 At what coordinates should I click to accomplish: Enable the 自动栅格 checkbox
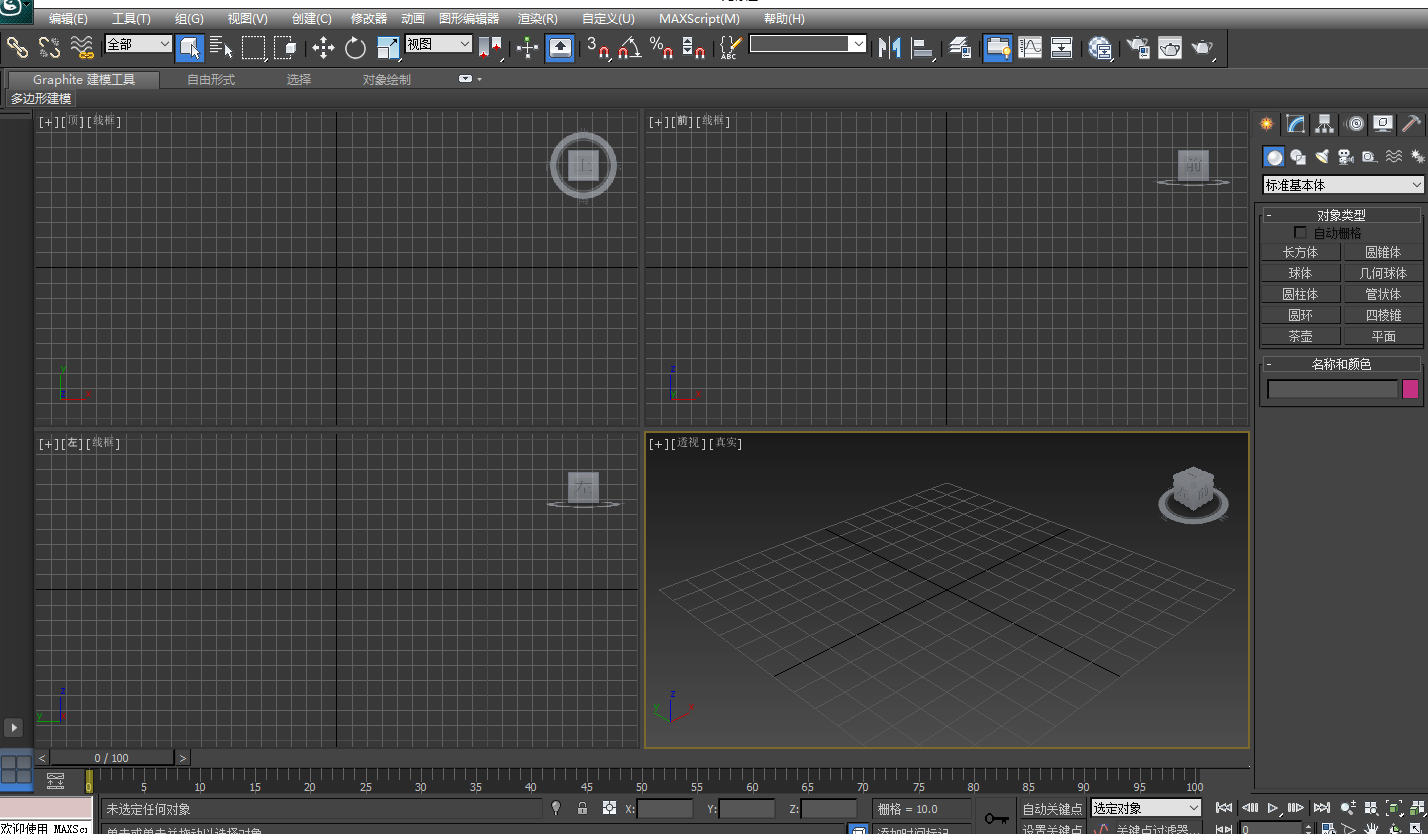pyautogui.click(x=1300, y=233)
